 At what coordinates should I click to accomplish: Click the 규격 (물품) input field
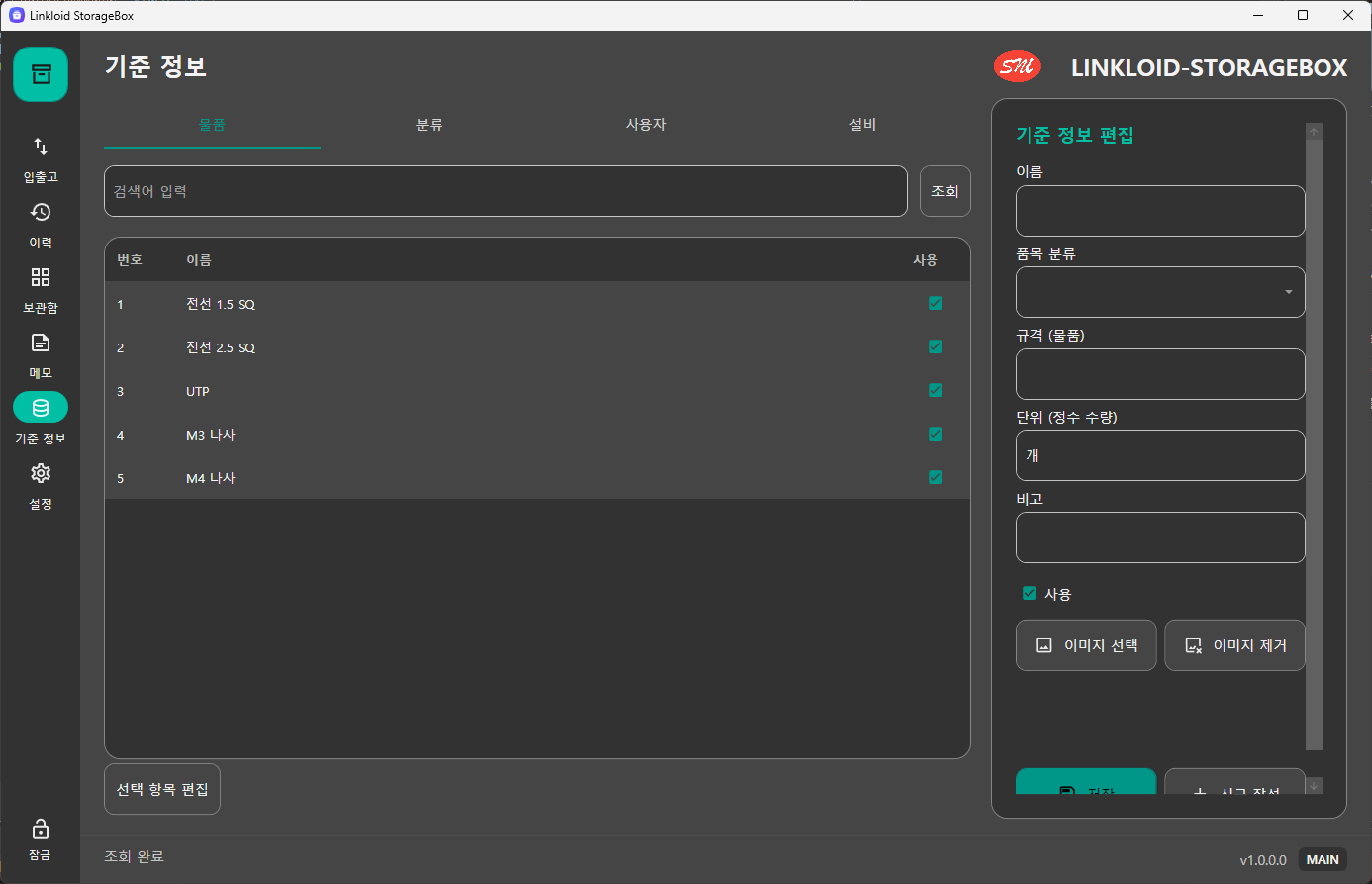click(1160, 374)
